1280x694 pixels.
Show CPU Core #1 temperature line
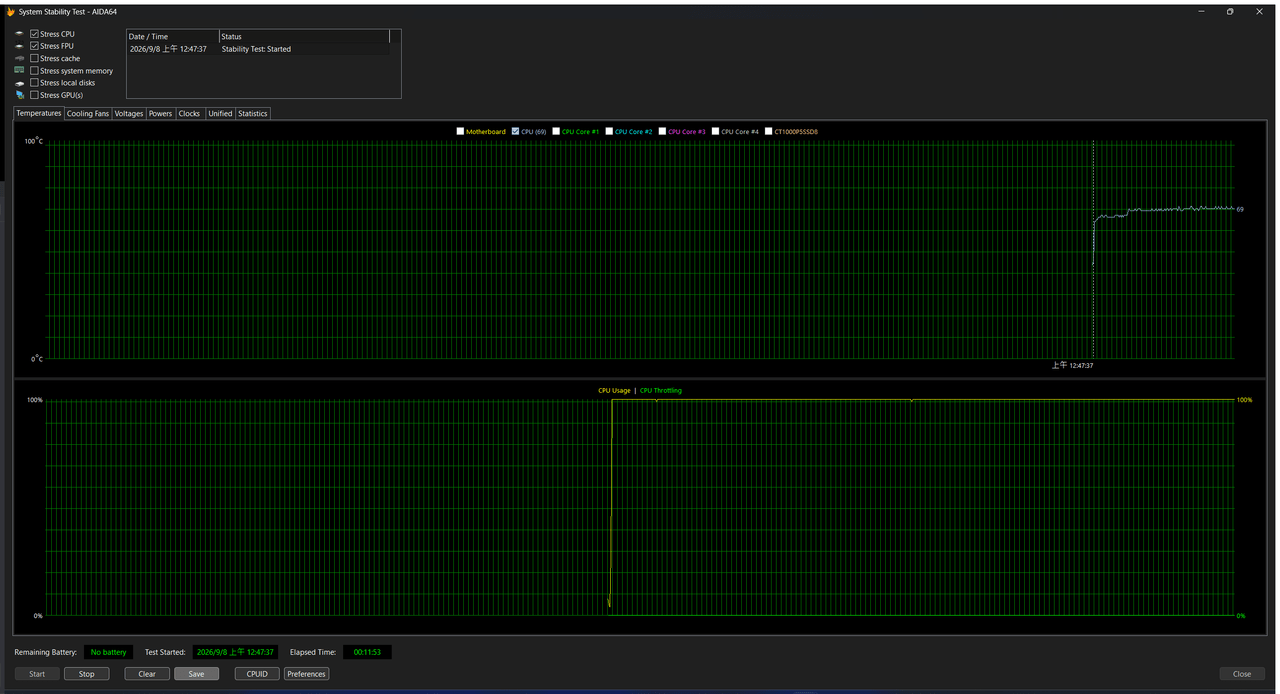coord(556,131)
